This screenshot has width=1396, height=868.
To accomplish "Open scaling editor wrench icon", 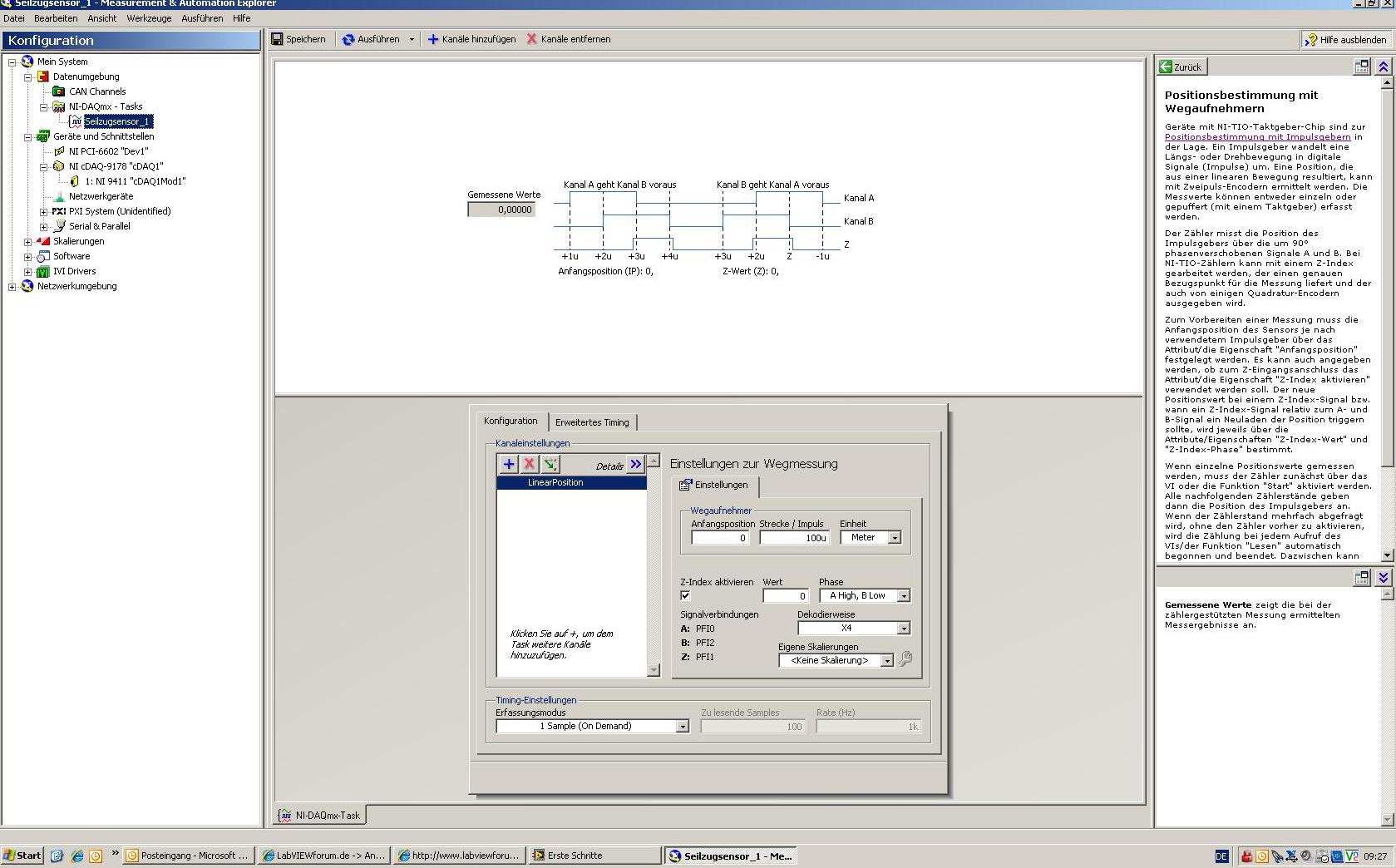I will (x=905, y=659).
